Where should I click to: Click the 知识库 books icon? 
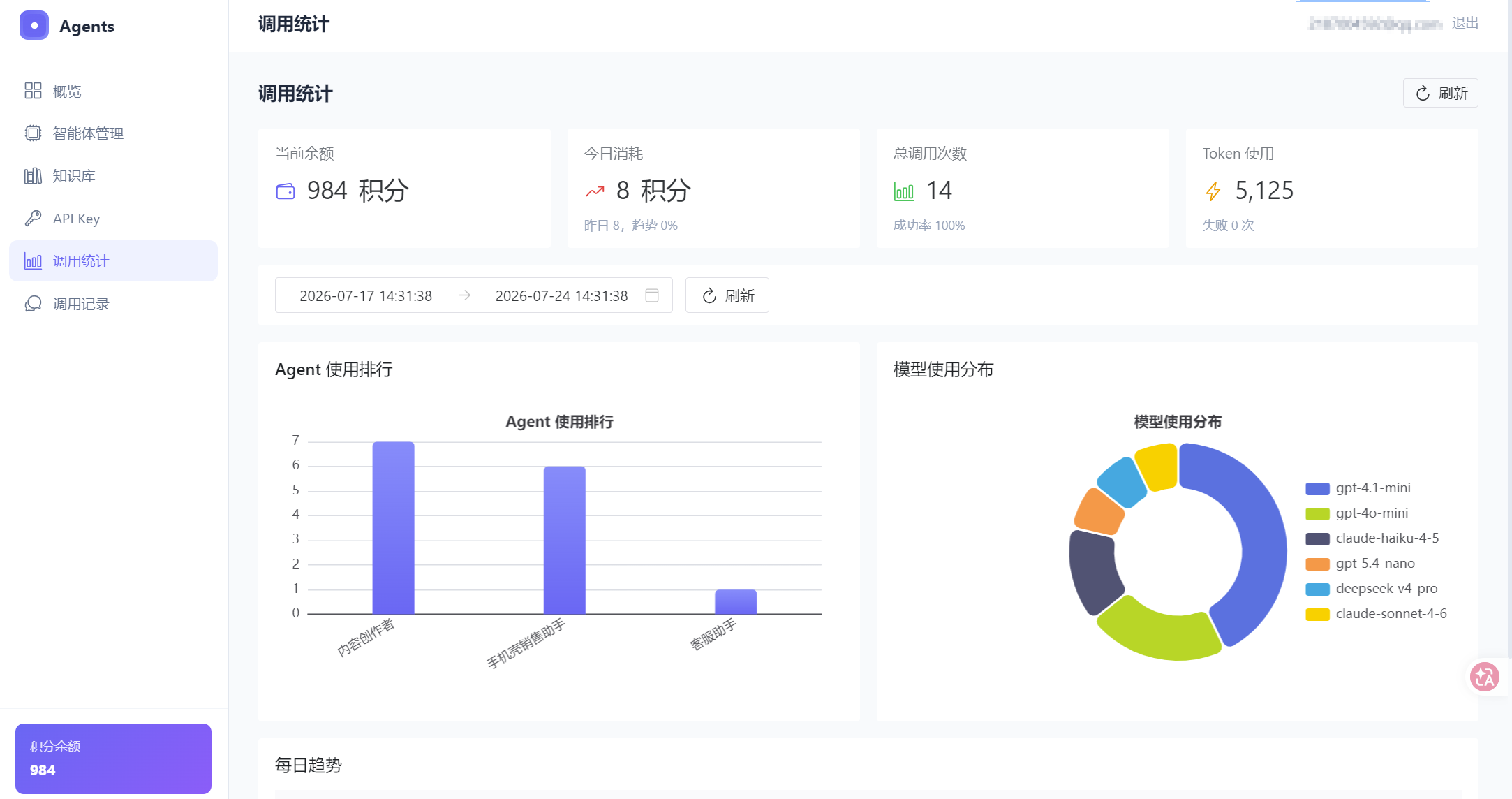click(x=33, y=176)
